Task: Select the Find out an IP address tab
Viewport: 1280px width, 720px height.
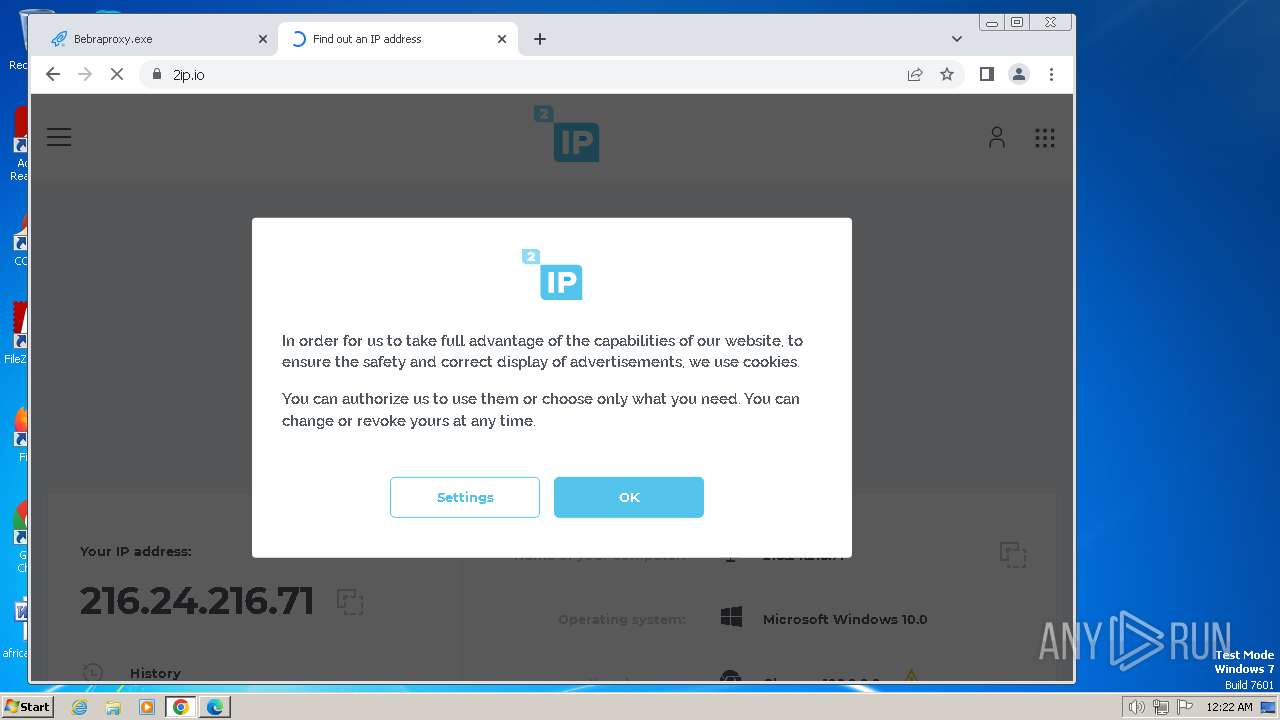Action: pyautogui.click(x=398, y=39)
